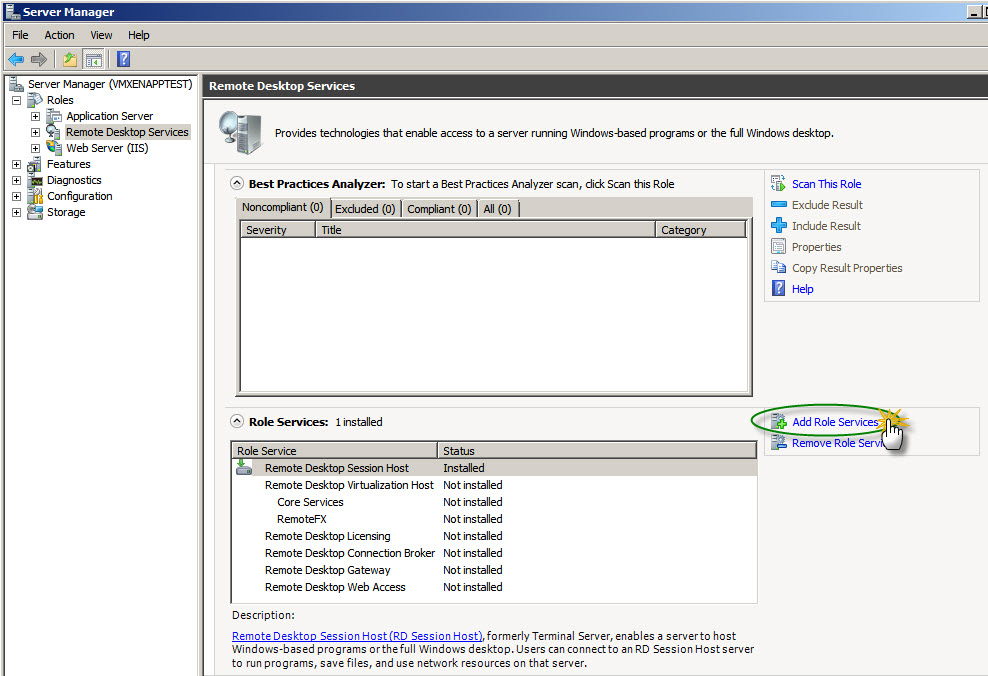This screenshot has width=988, height=676.
Task: Click the Remote Desktop Services role icon
Action: 55,132
